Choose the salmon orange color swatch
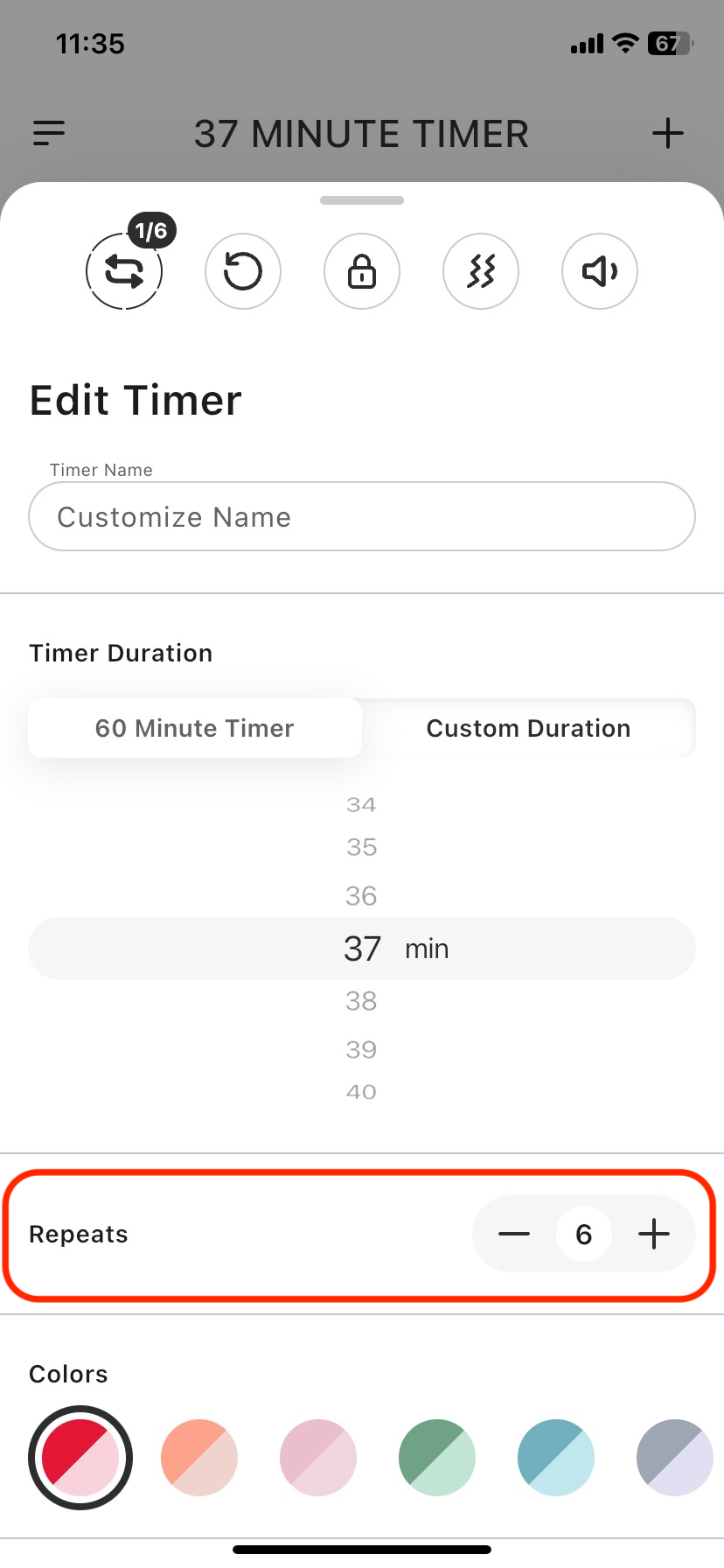 pos(199,1458)
